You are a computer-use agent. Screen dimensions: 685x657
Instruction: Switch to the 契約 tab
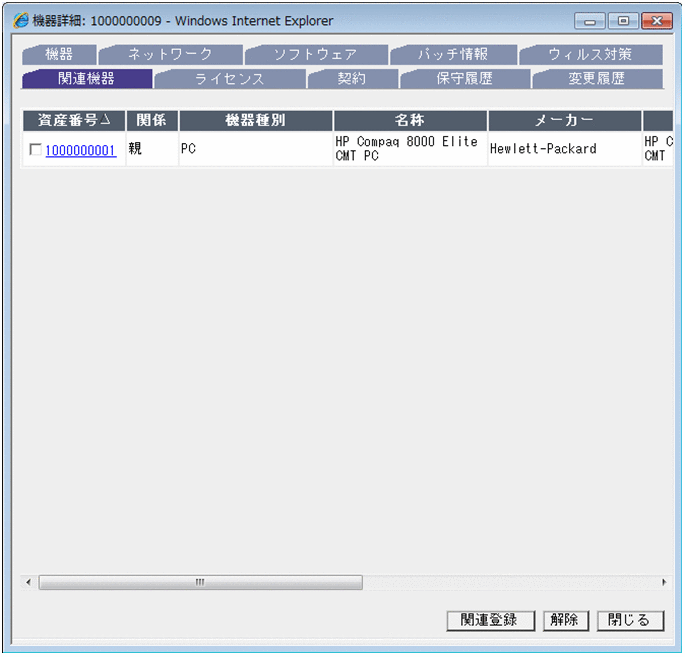pos(352,79)
